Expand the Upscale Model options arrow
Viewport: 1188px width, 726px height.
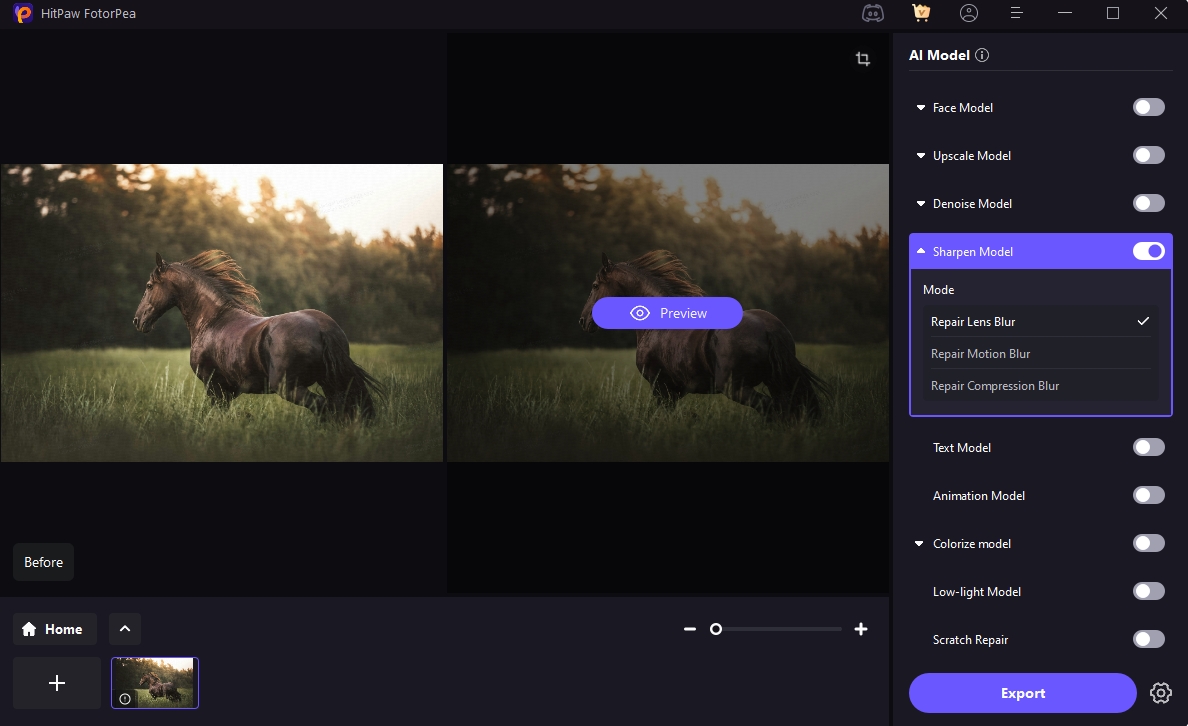(921, 155)
